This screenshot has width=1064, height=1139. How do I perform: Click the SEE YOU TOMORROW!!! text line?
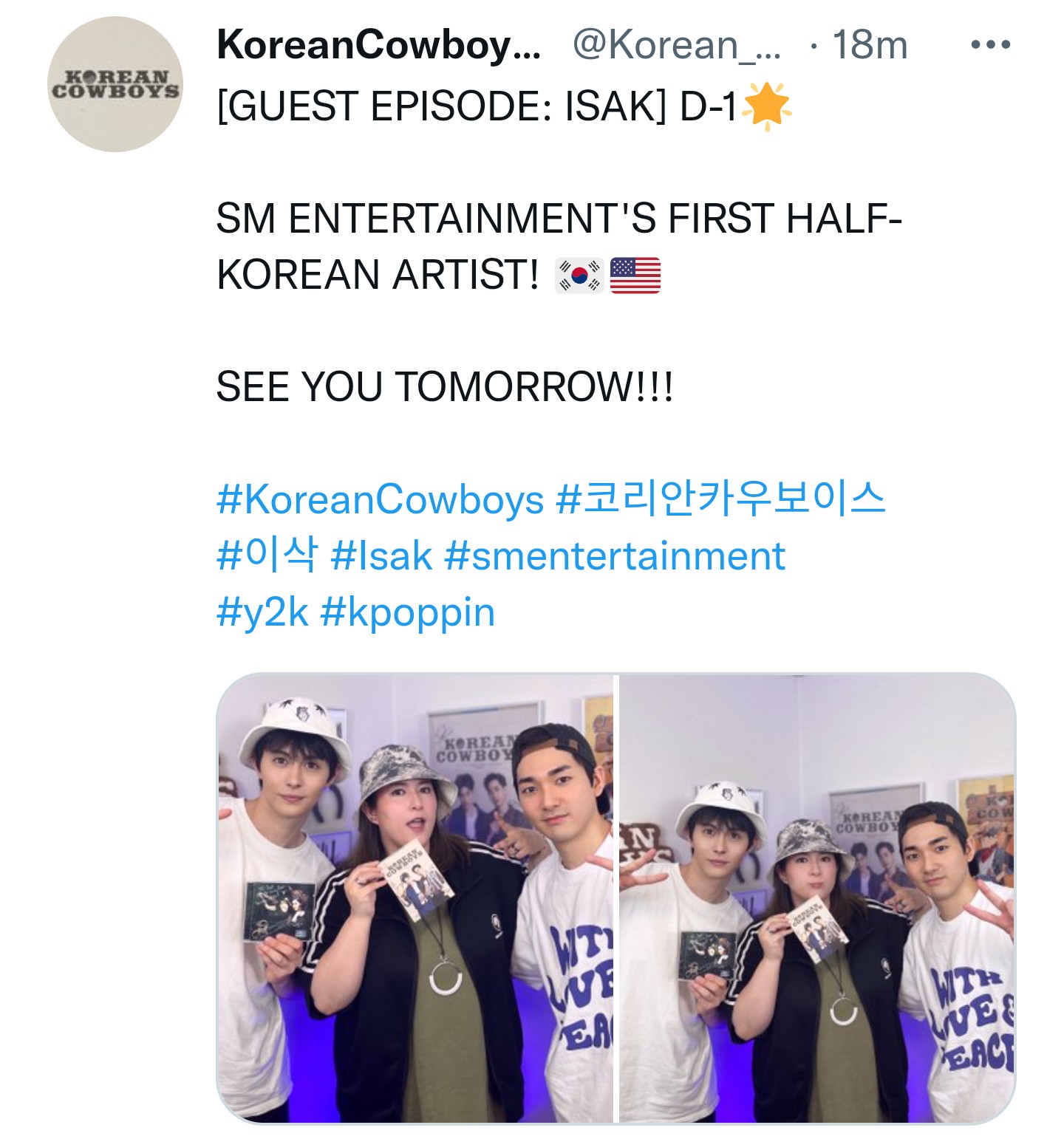click(x=445, y=387)
